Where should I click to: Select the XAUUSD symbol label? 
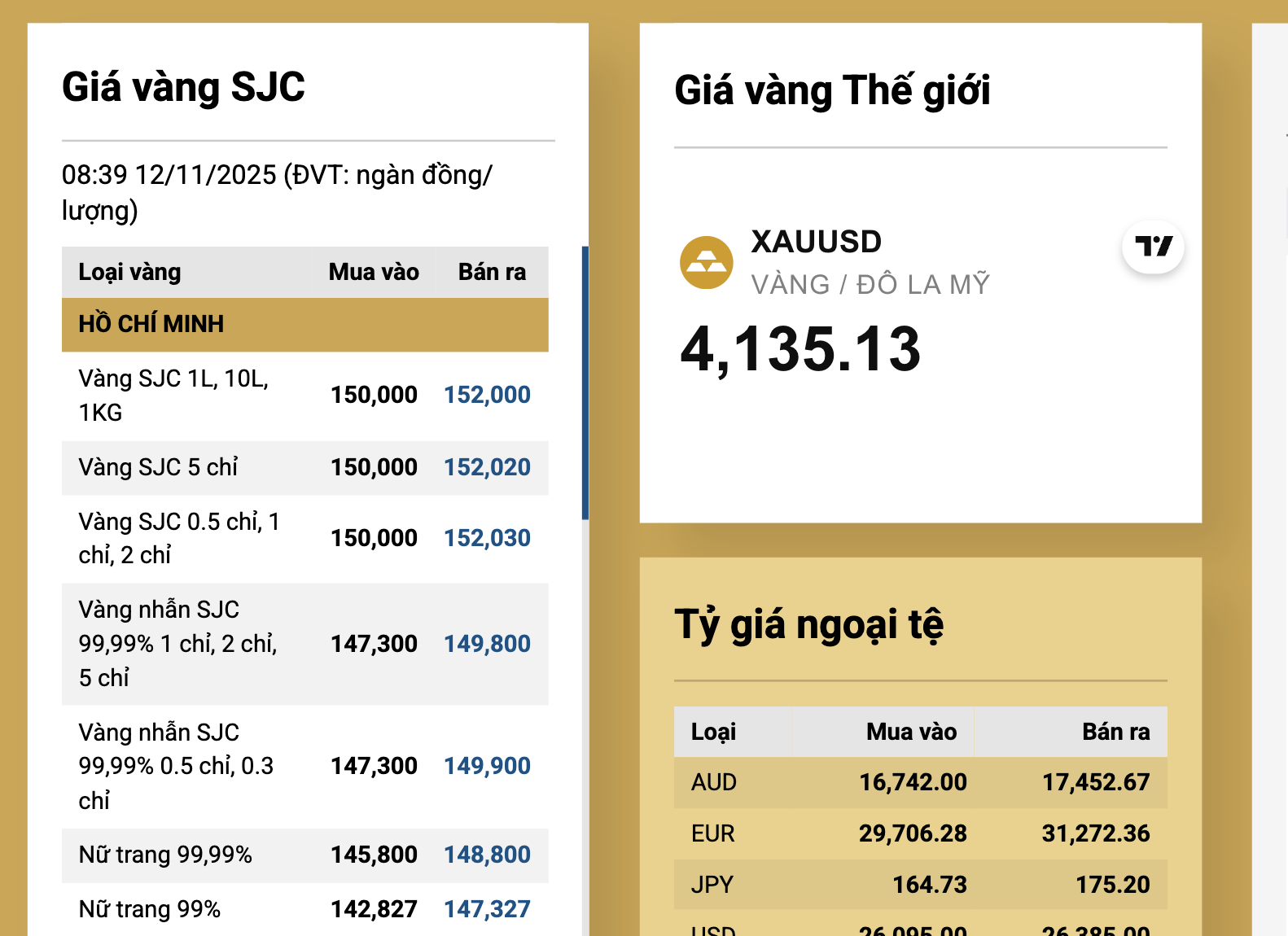pyautogui.click(x=815, y=241)
